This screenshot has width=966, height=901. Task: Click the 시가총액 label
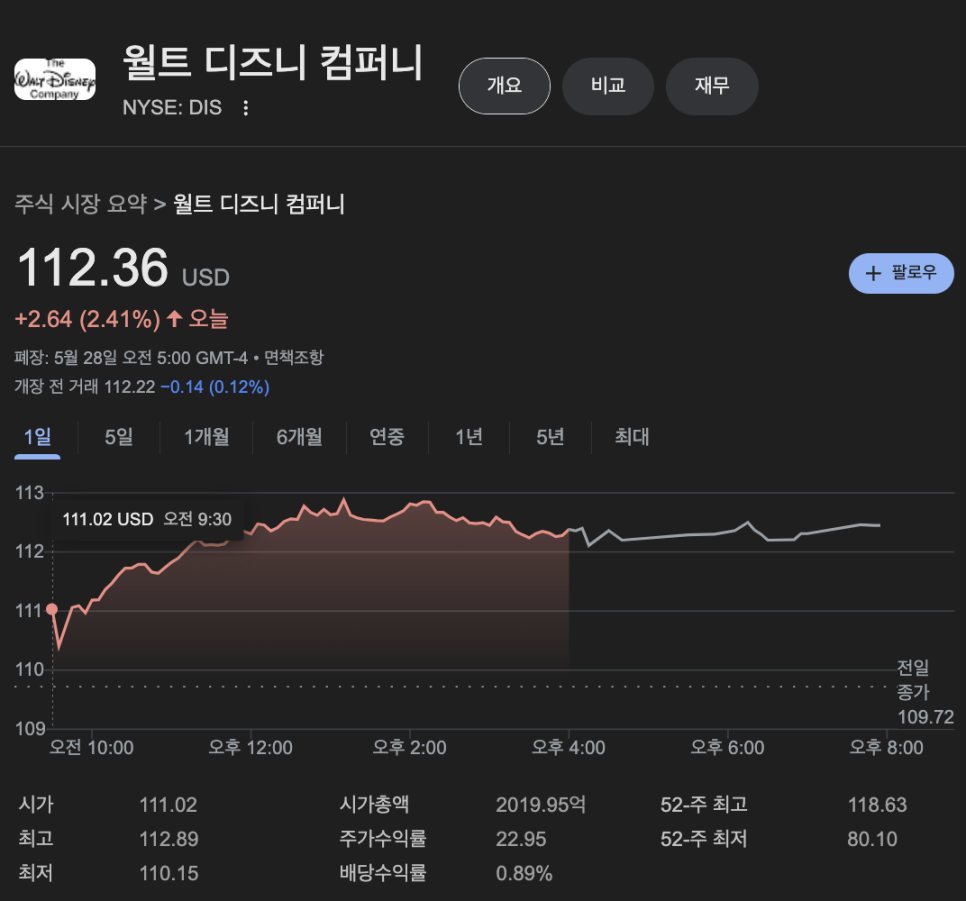(x=375, y=804)
